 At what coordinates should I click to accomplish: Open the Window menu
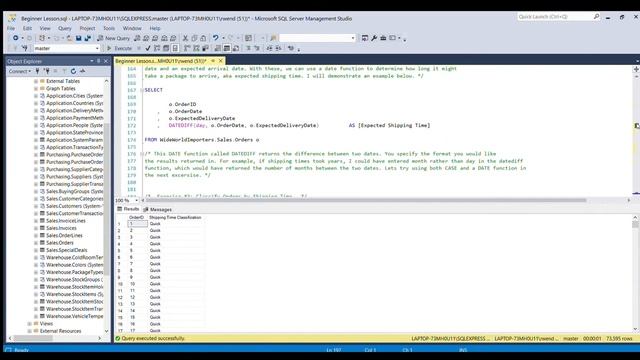132,28
